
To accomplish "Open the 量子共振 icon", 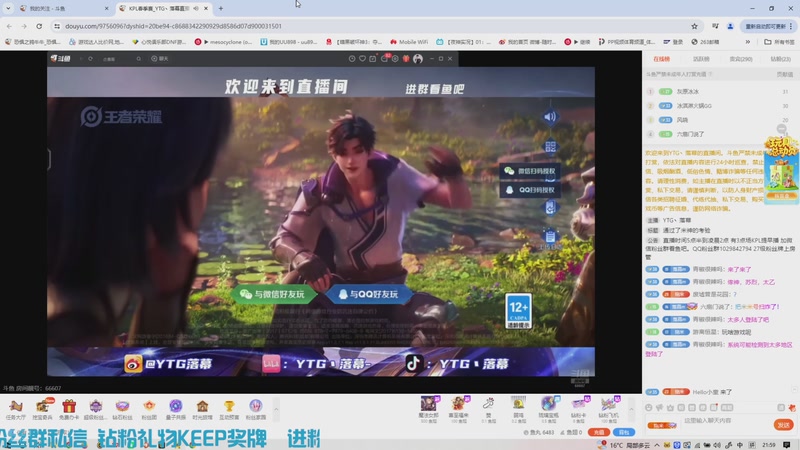I will click(176, 409).
